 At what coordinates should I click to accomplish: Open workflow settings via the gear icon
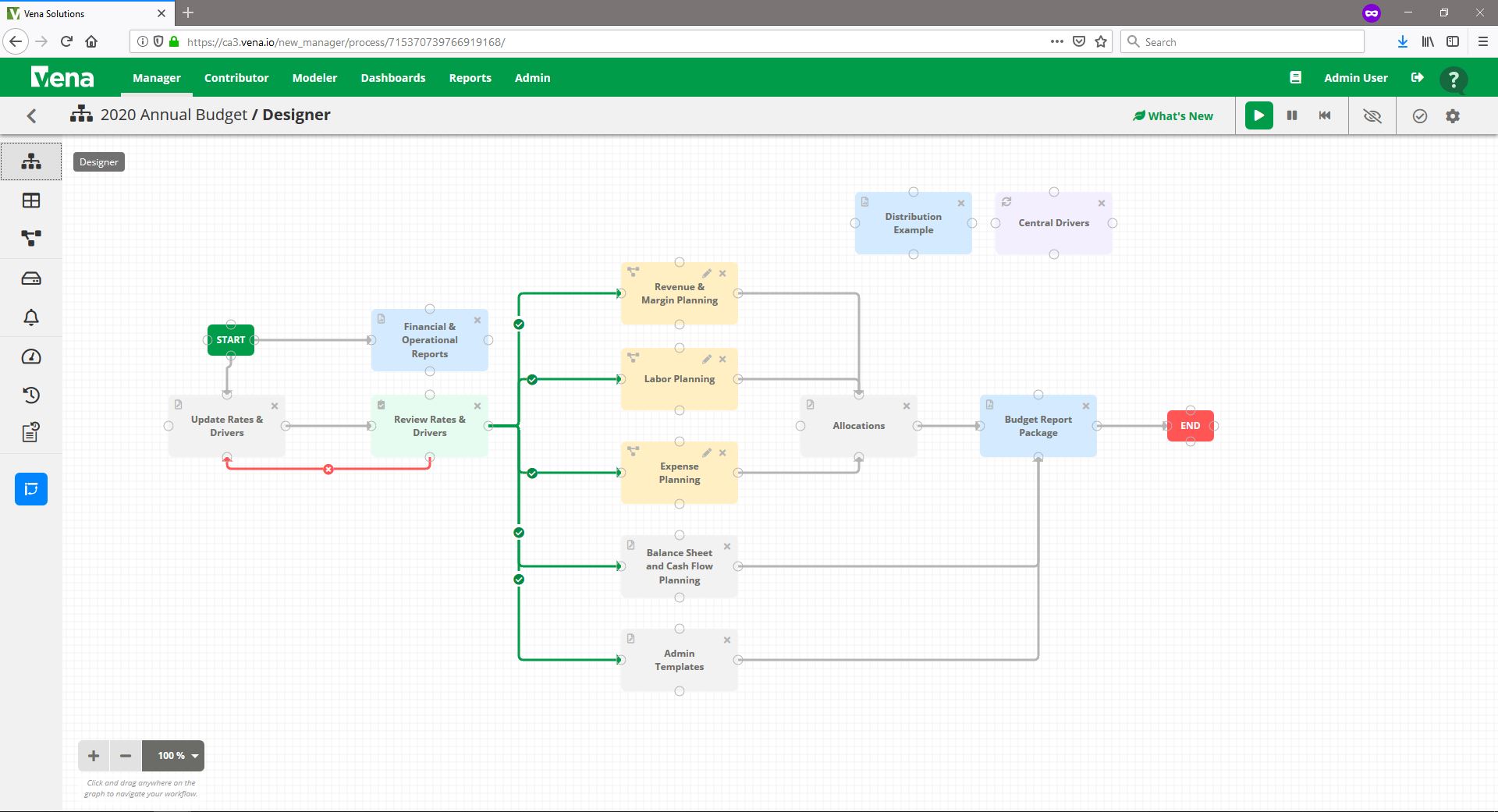pyautogui.click(x=1453, y=115)
